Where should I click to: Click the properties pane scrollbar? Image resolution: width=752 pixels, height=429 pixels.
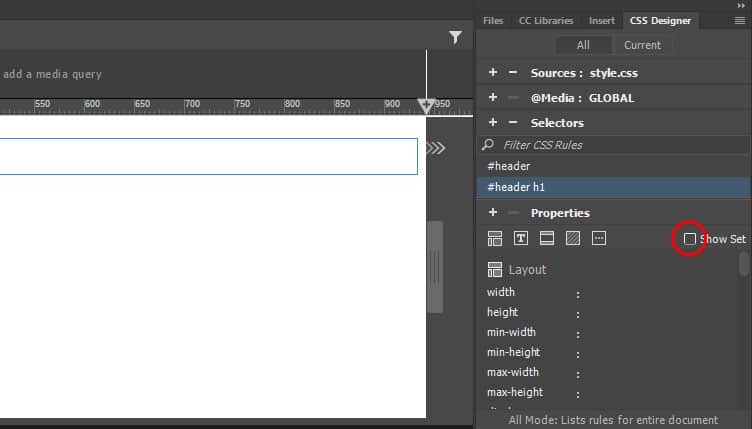(x=744, y=264)
